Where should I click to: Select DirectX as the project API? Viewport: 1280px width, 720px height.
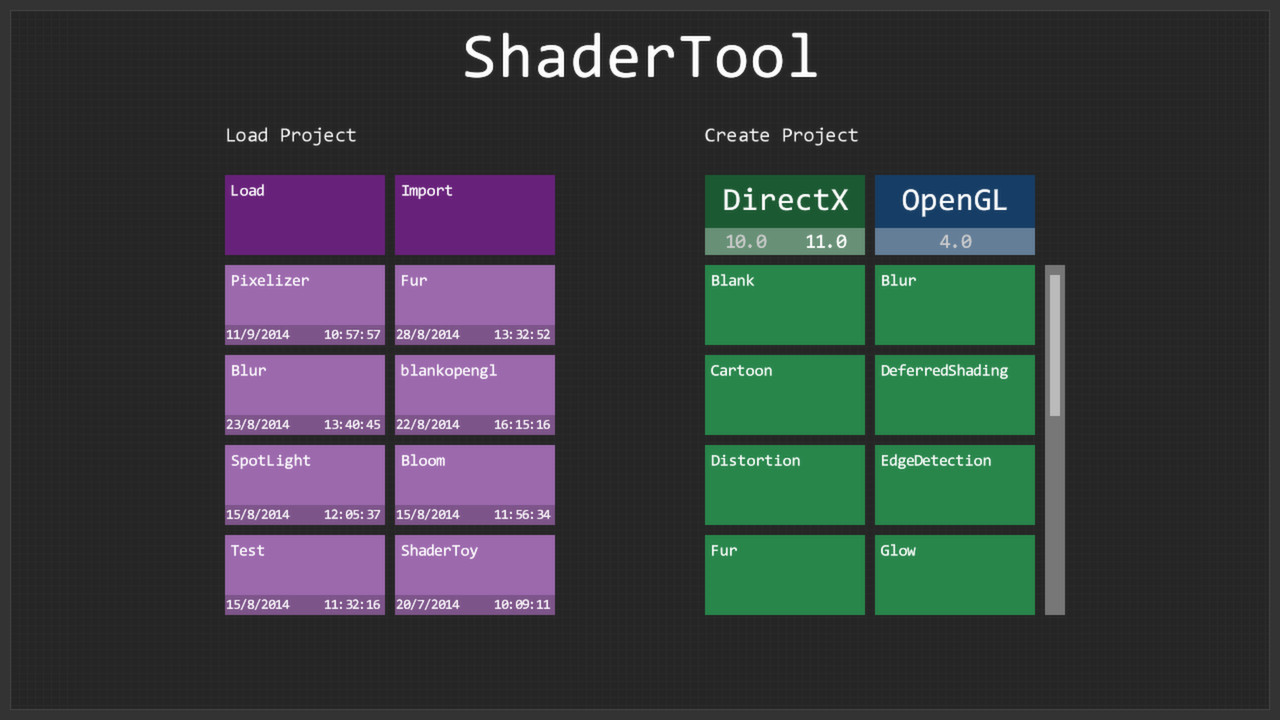tap(784, 200)
